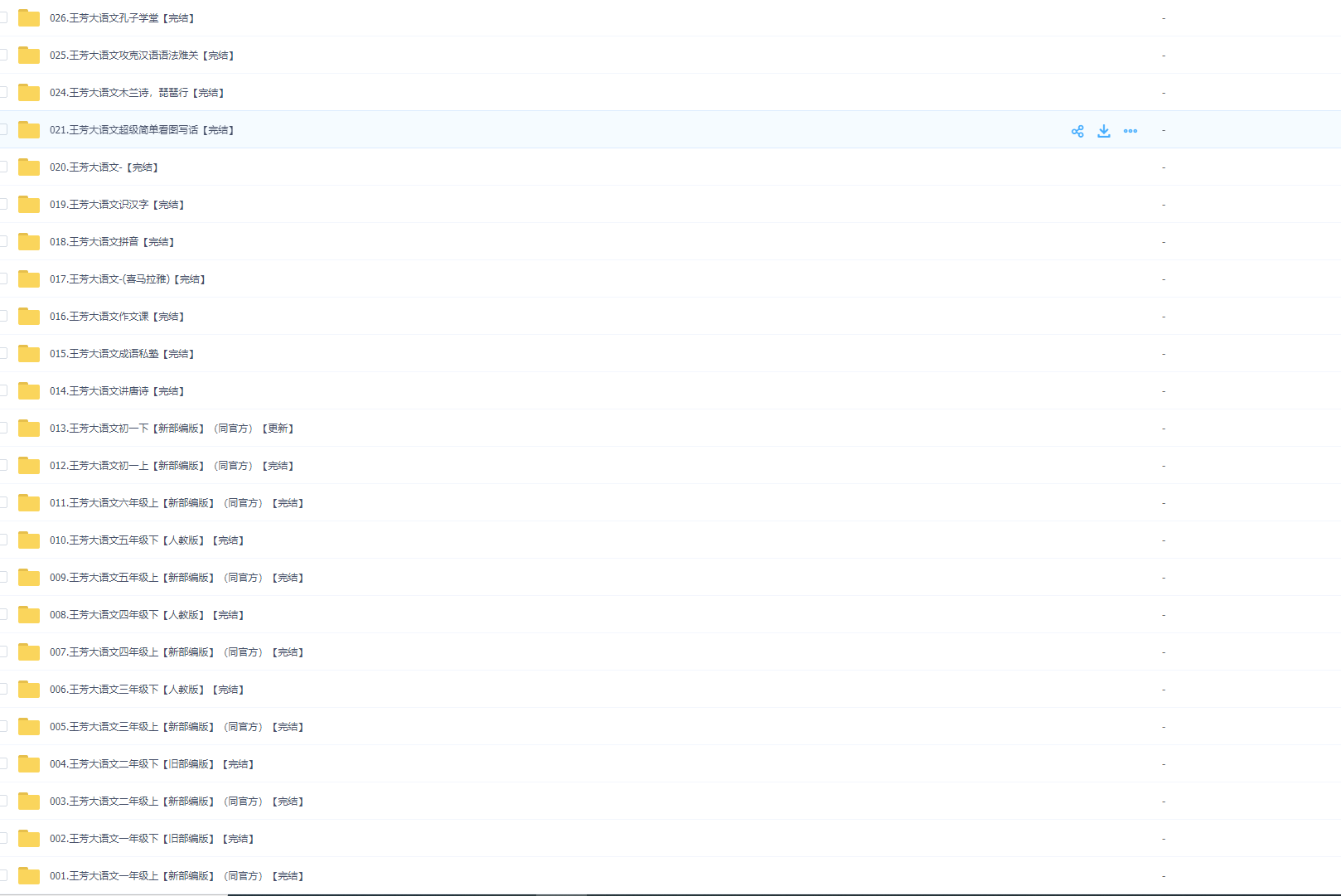Open folder icon for 026.王芳大语文孔子学堂

tap(29, 17)
